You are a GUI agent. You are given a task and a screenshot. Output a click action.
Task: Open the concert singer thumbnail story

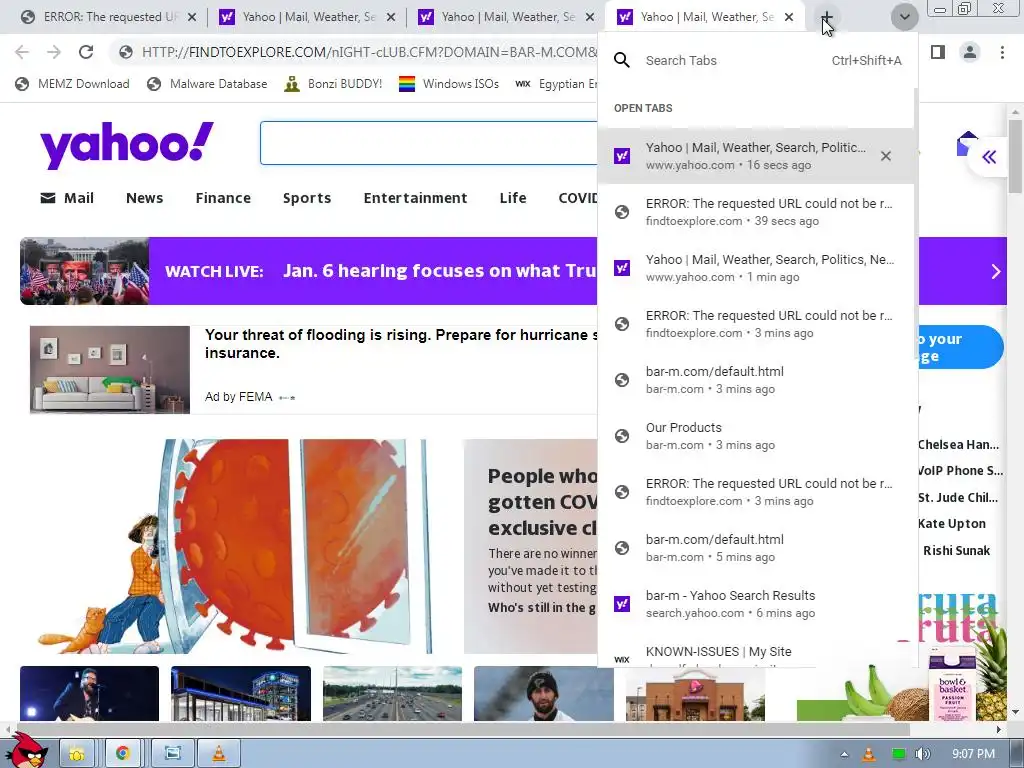pyautogui.click(x=89, y=694)
